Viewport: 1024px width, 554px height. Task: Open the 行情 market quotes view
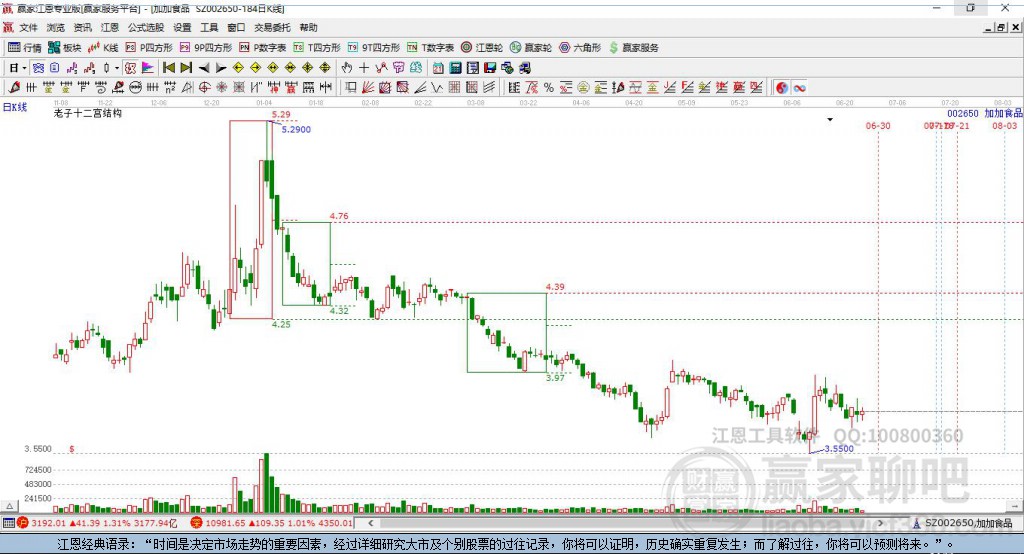coord(25,47)
